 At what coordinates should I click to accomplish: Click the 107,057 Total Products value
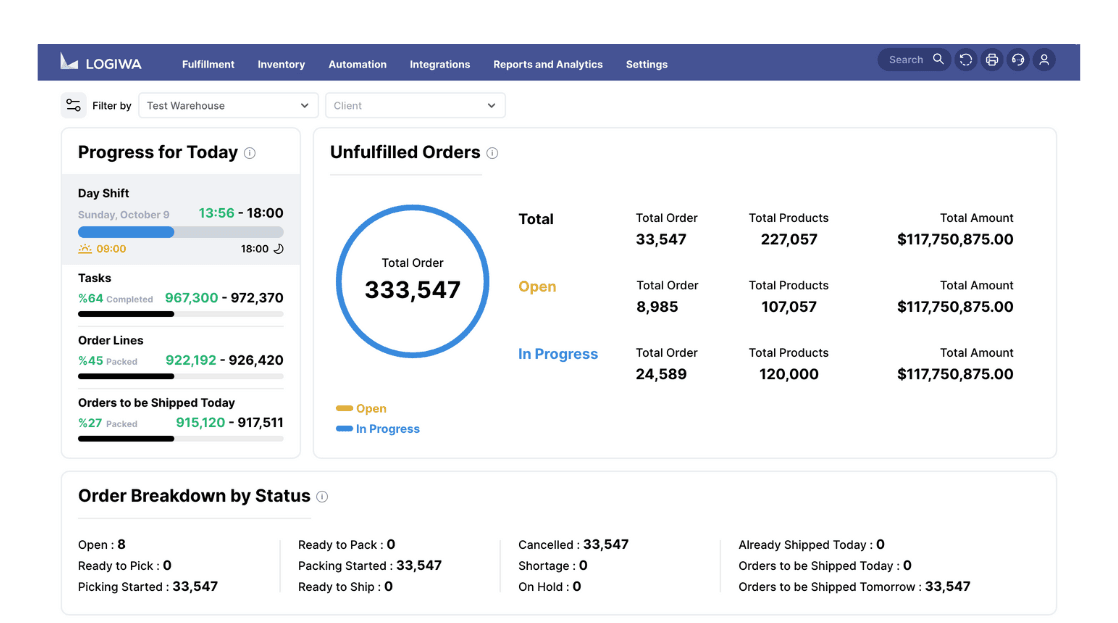click(789, 307)
